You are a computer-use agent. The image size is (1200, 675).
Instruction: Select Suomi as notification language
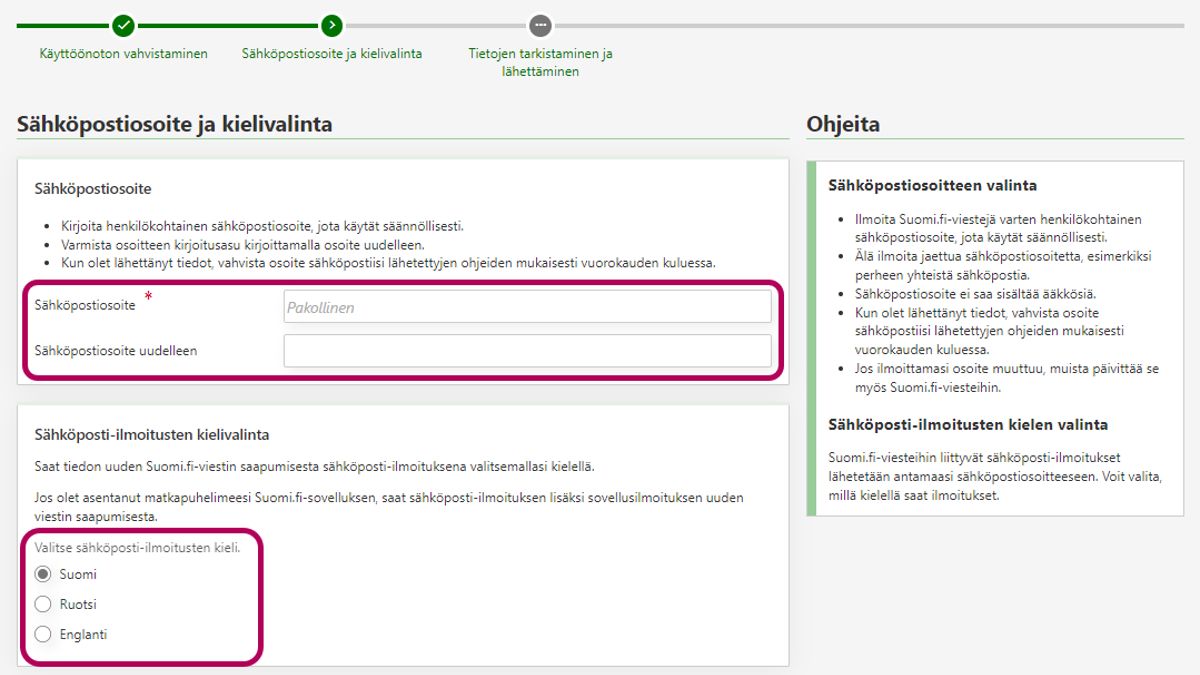43,575
